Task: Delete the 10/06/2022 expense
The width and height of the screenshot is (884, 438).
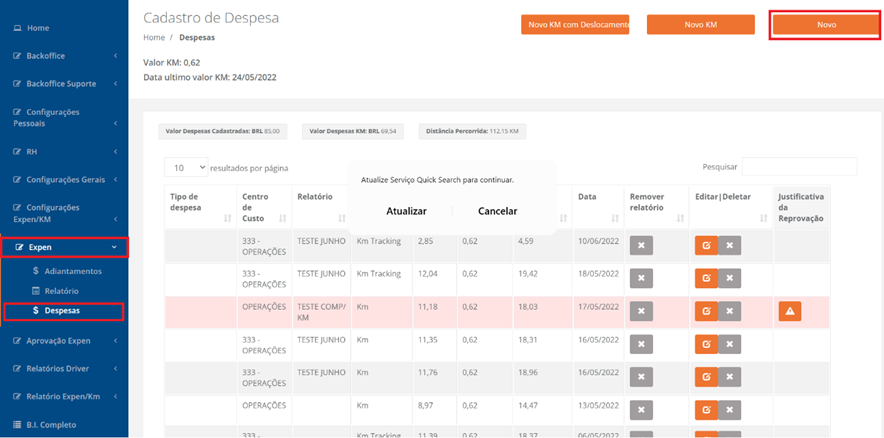Action: 730,246
